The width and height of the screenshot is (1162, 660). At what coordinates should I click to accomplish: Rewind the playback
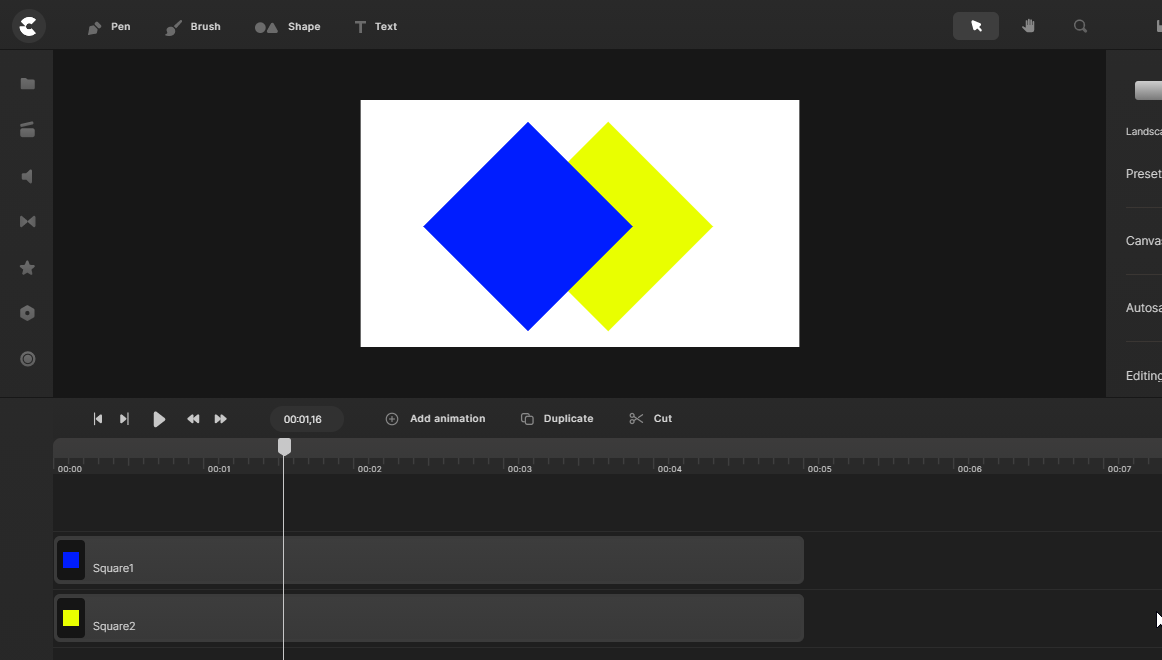pos(193,419)
